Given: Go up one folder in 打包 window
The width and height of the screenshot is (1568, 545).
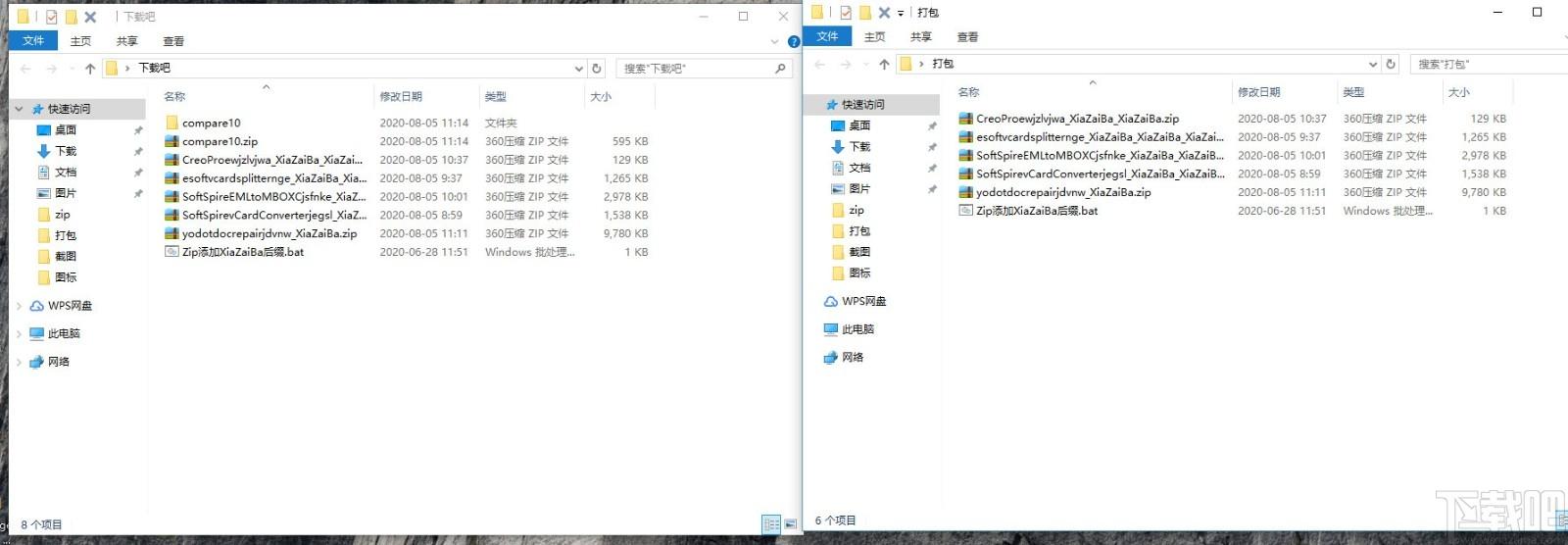Looking at the screenshot, I should [884, 64].
